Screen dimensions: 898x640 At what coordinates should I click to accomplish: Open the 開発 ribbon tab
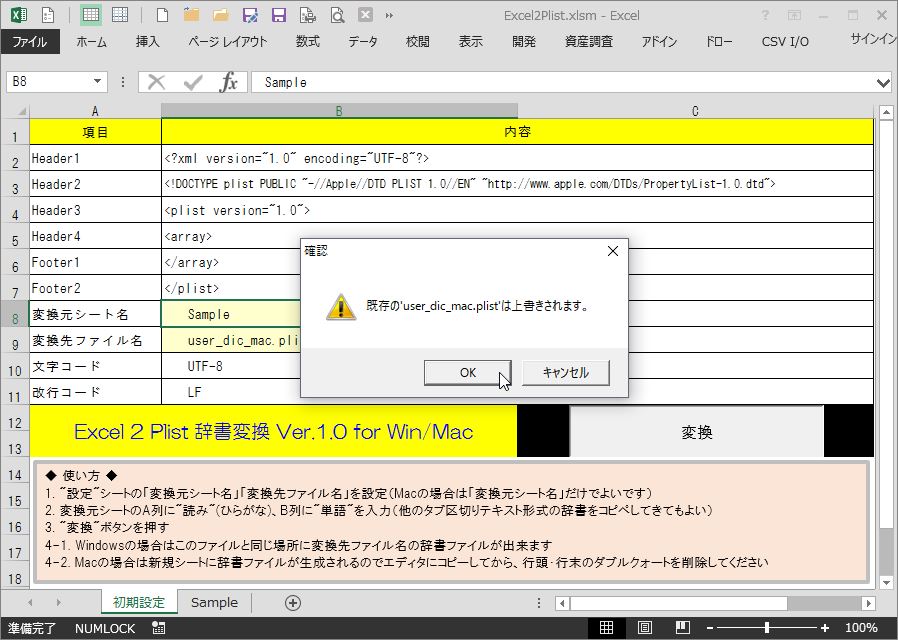(522, 43)
